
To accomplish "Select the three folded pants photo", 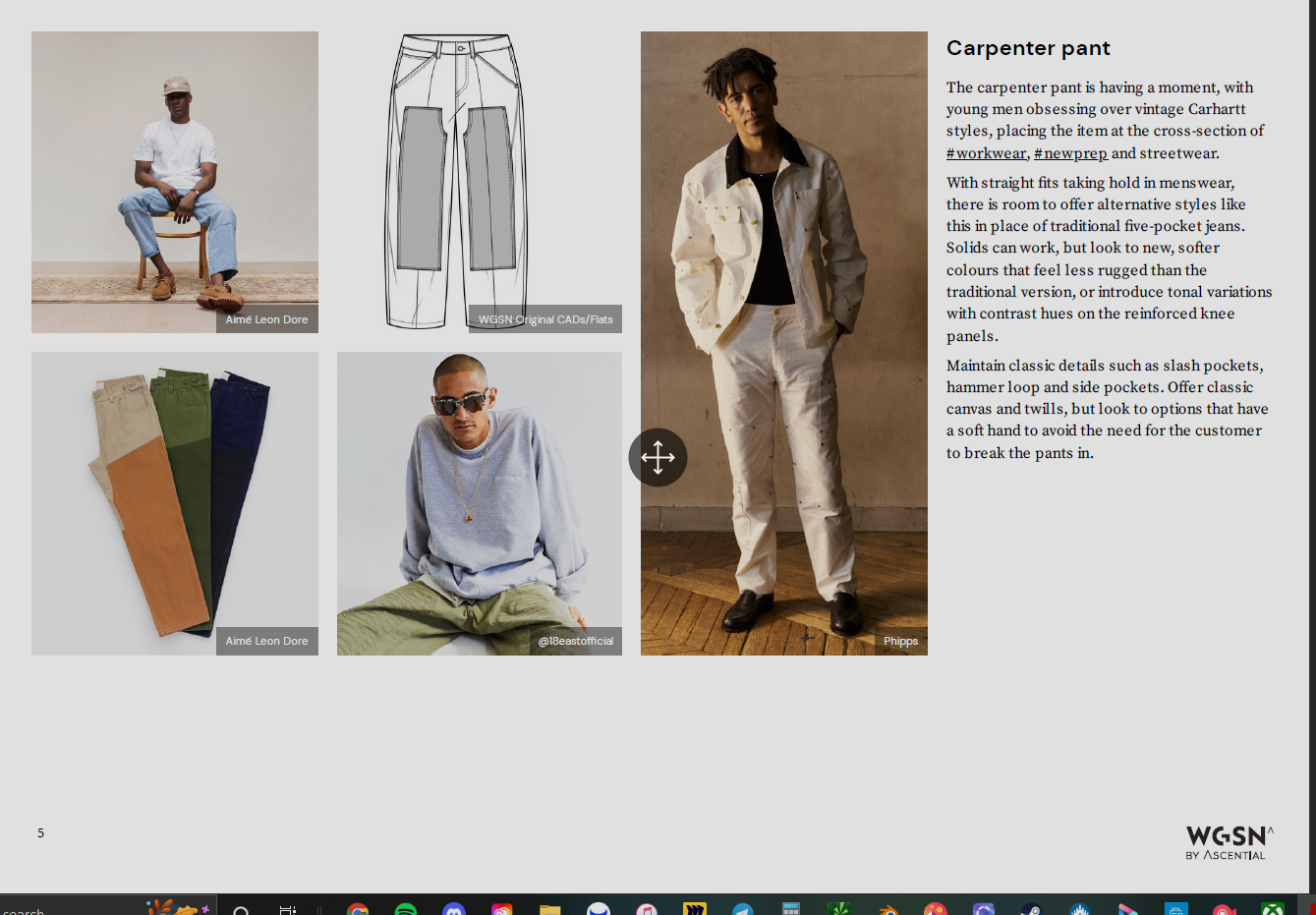I will click(175, 503).
